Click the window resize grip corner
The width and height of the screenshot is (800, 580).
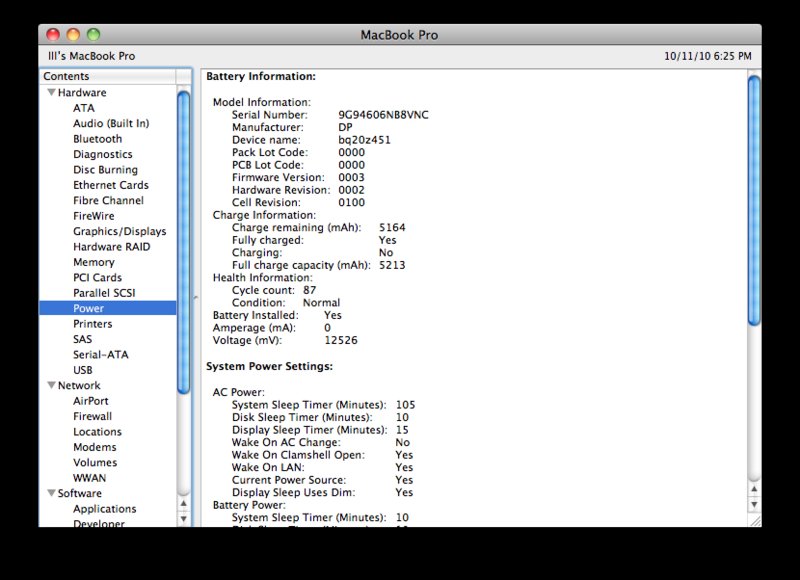point(754,520)
